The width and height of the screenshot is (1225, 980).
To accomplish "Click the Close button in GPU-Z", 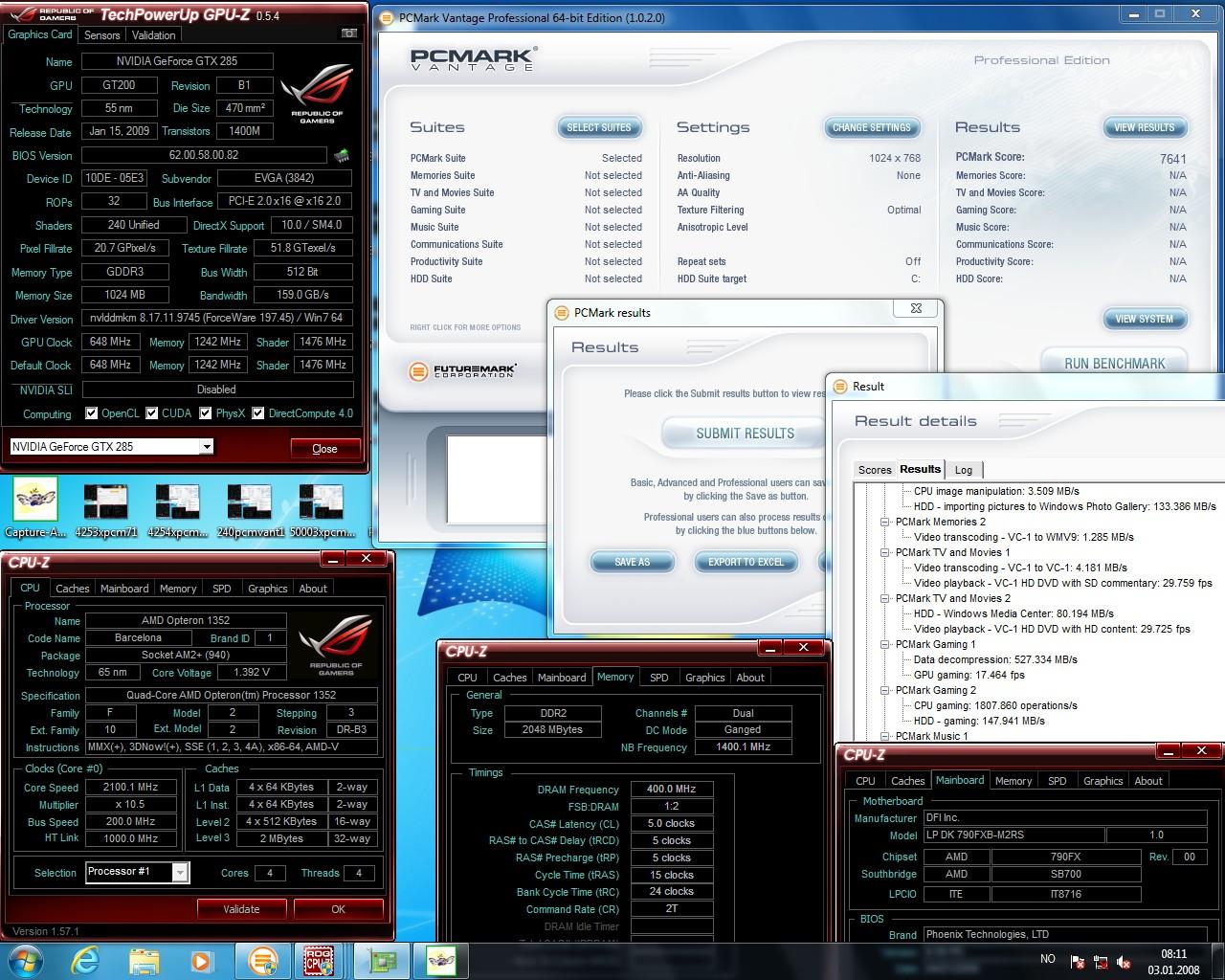I will (x=324, y=448).
